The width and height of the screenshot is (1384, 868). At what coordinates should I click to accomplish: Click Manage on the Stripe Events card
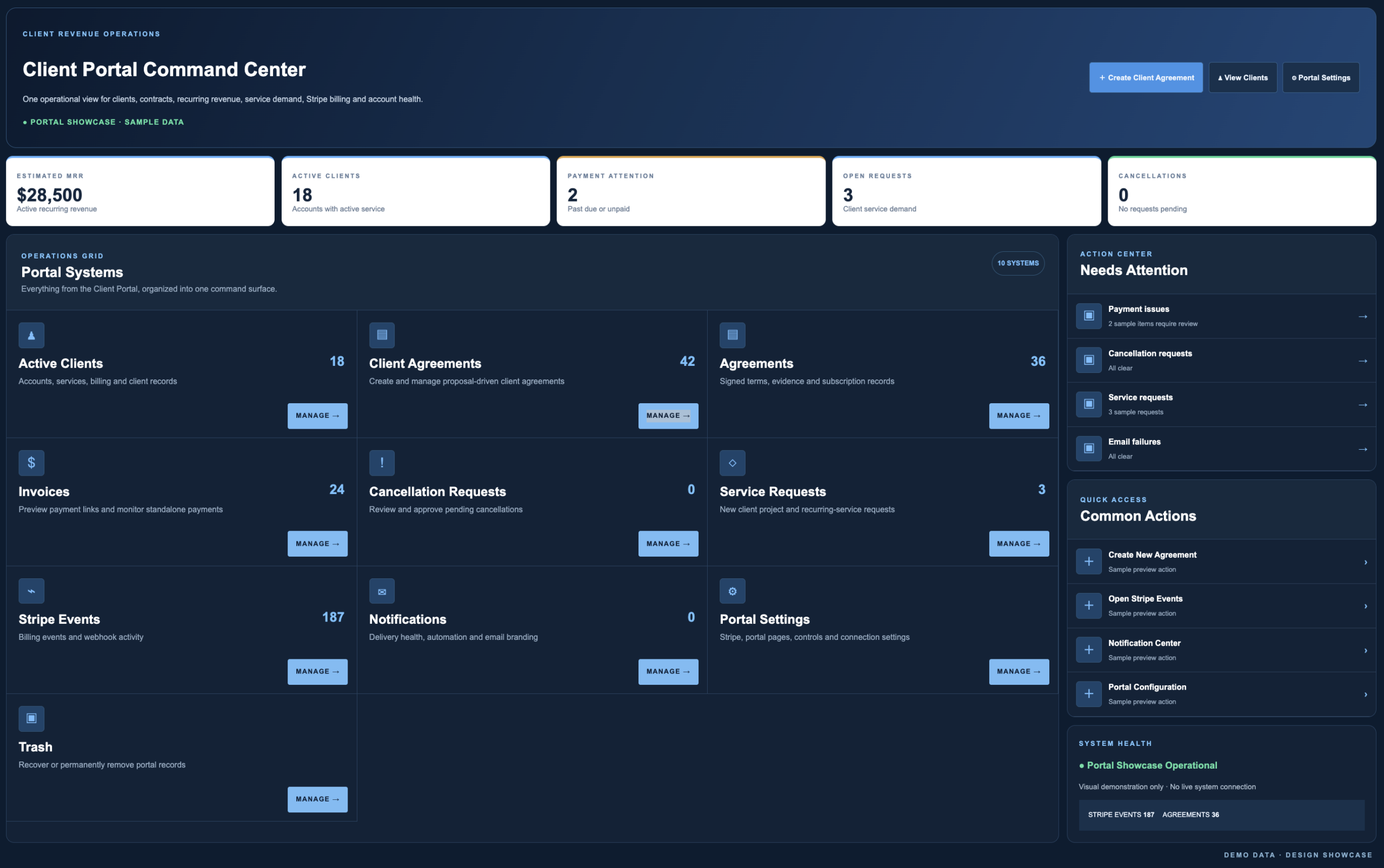(317, 672)
